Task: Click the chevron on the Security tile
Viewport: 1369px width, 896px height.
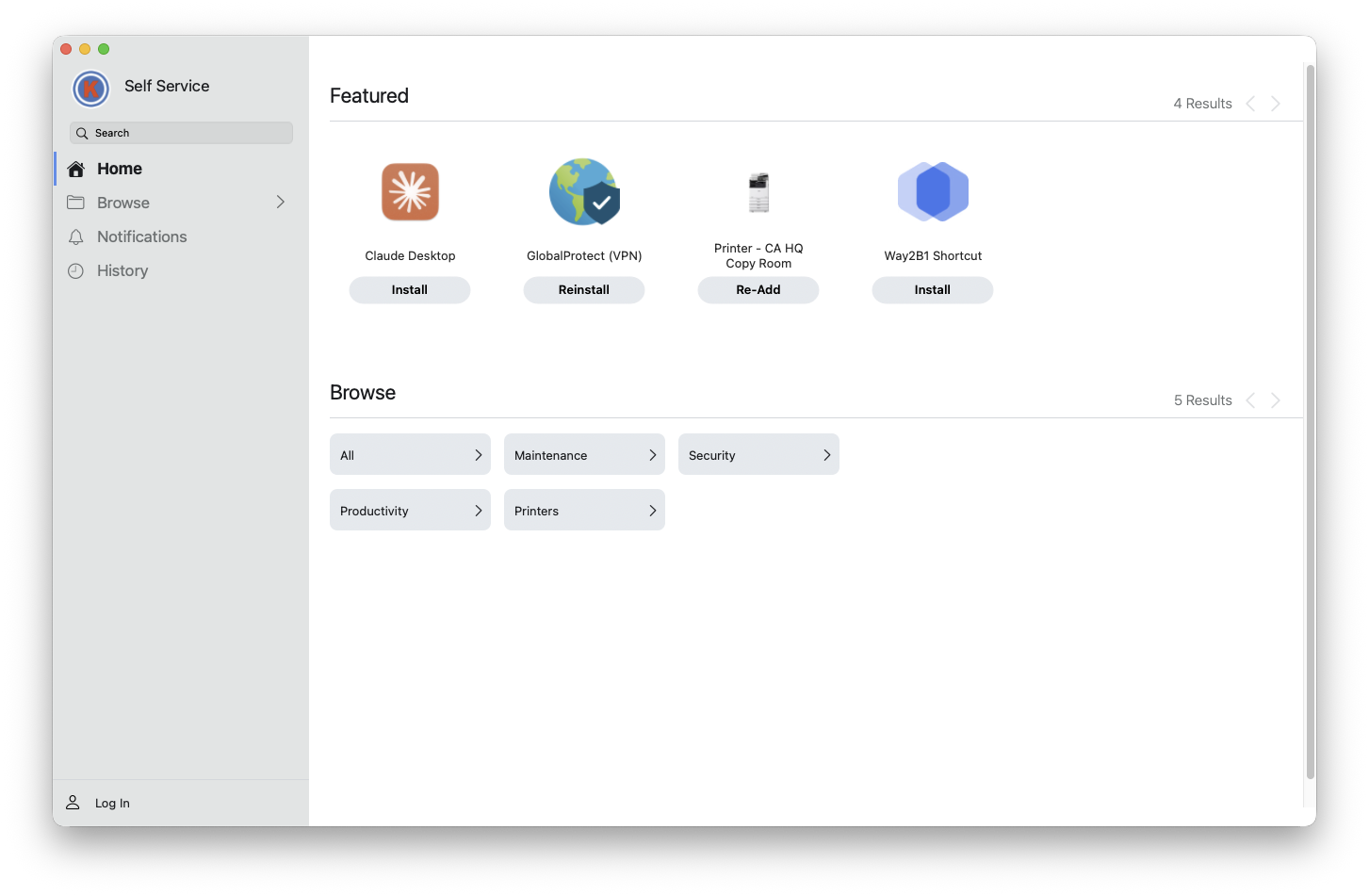Action: click(826, 455)
